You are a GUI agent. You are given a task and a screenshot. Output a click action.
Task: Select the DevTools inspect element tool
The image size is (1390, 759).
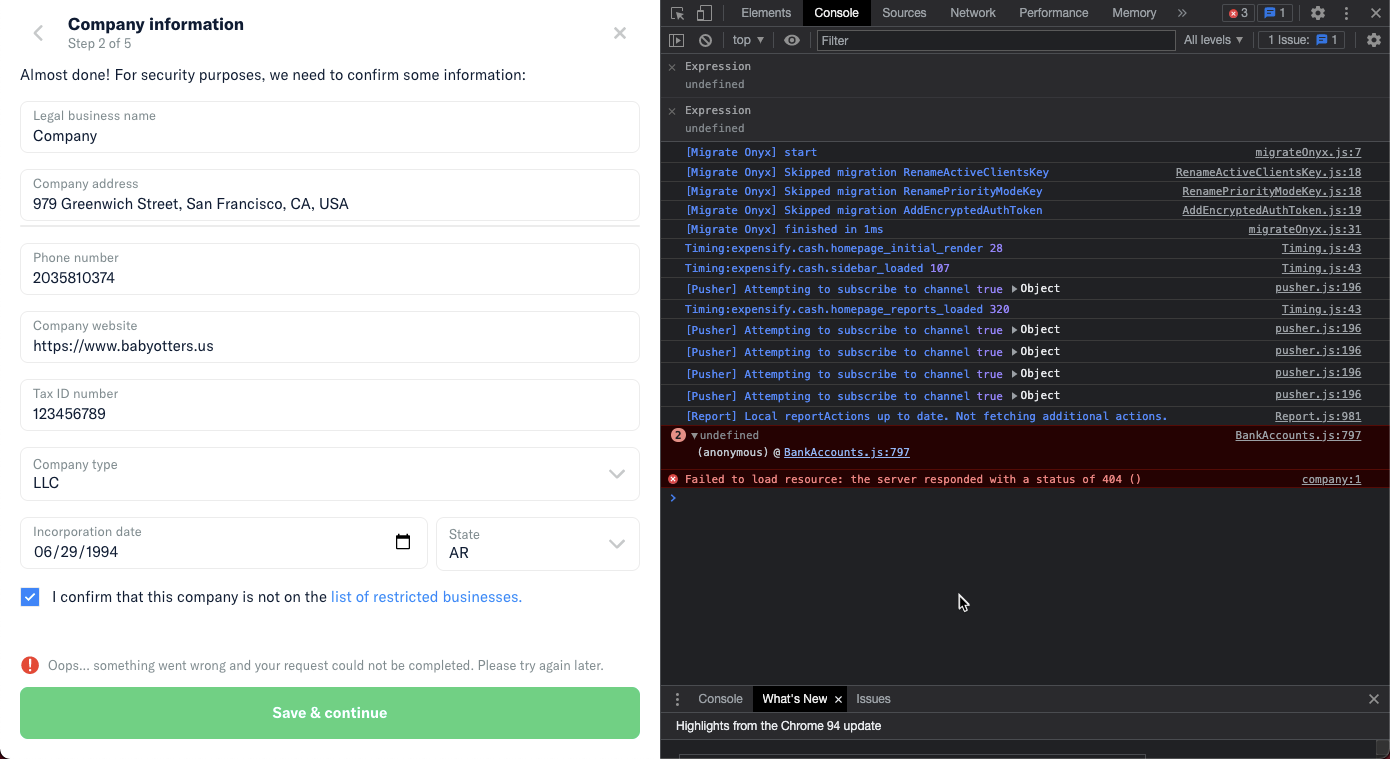[678, 13]
